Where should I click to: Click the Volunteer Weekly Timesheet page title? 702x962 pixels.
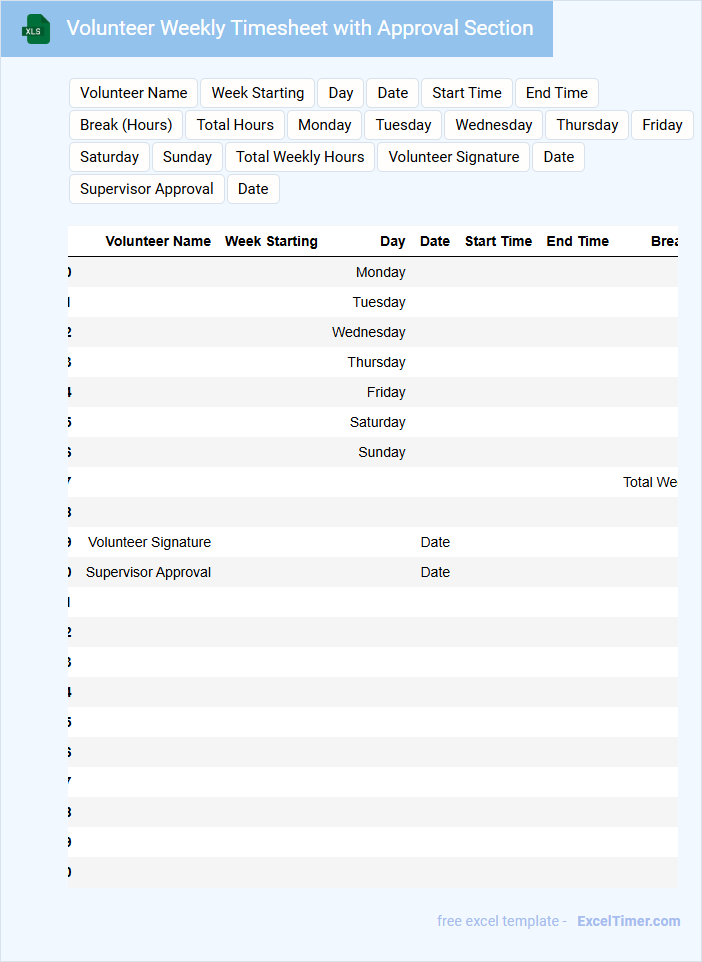tap(299, 28)
